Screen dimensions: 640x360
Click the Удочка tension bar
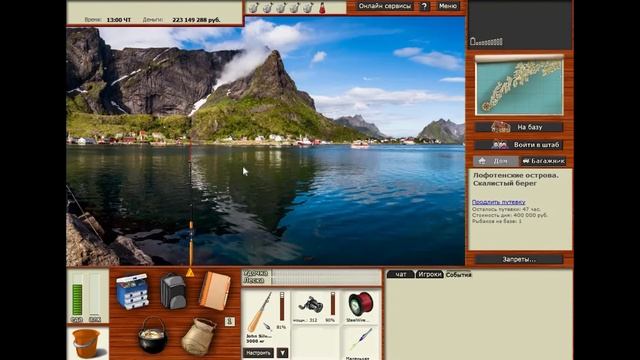[x=326, y=273]
